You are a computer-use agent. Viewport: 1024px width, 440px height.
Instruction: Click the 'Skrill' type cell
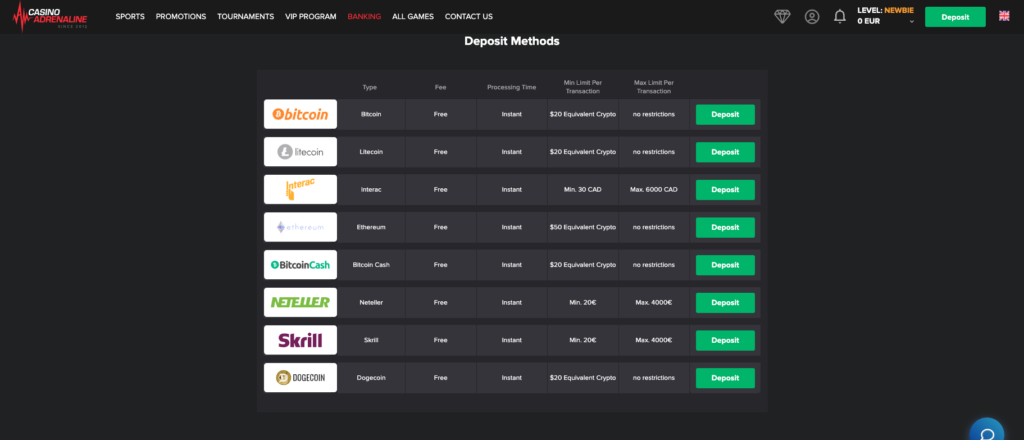pyautogui.click(x=371, y=340)
